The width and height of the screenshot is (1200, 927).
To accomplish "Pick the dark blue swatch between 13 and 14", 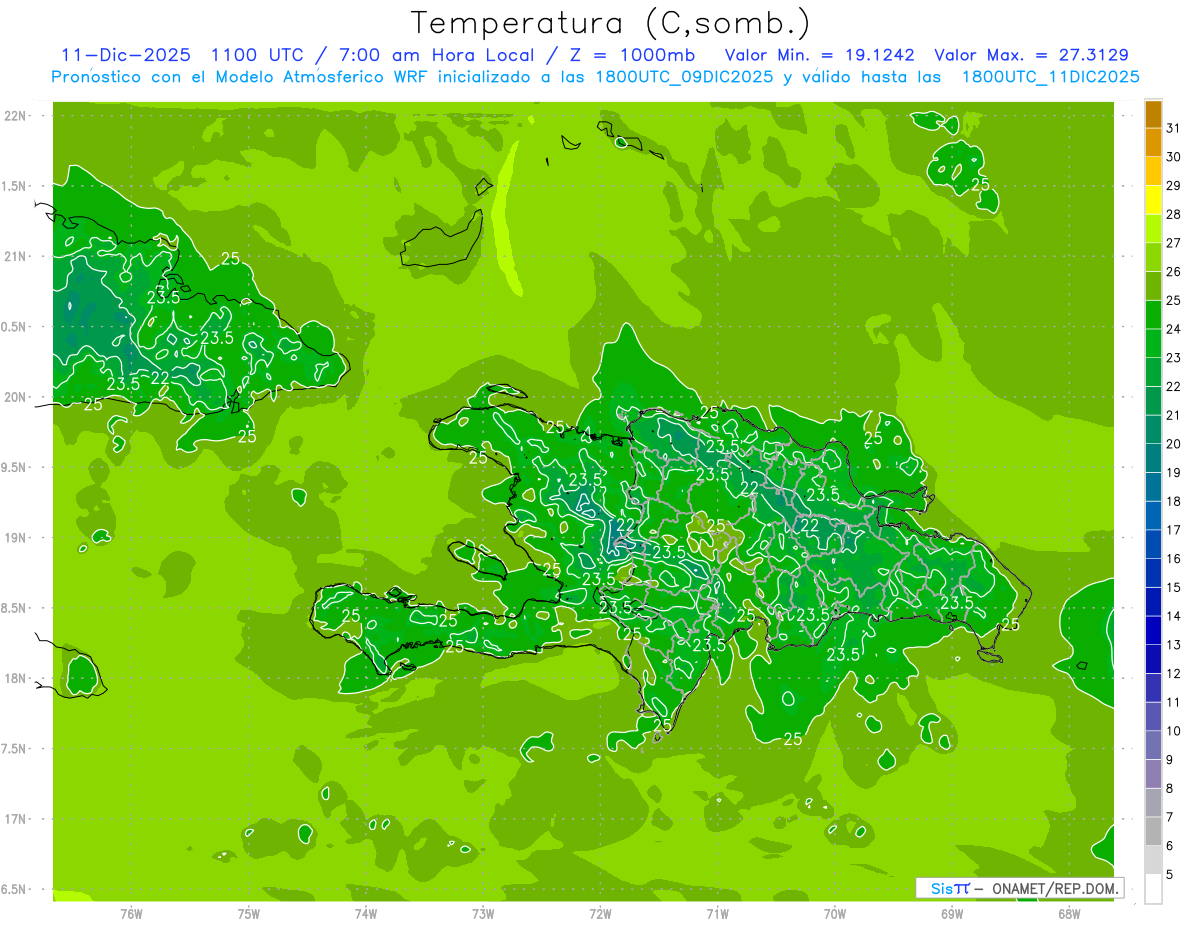I will (x=1153, y=631).
